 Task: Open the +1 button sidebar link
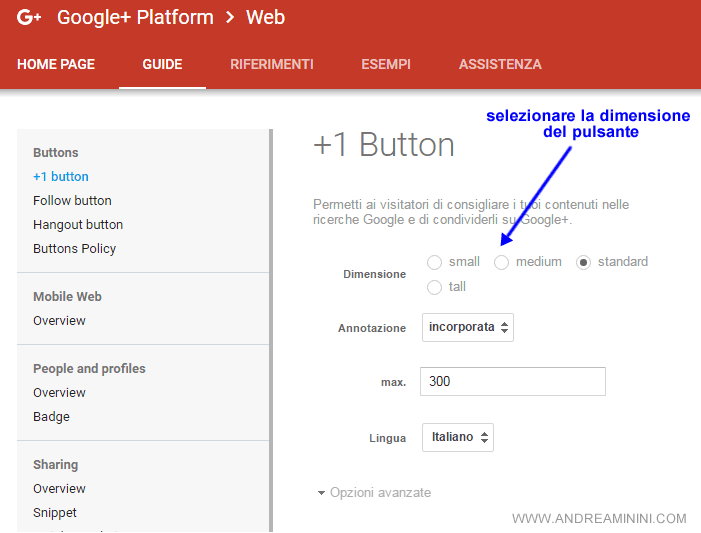[x=61, y=177]
